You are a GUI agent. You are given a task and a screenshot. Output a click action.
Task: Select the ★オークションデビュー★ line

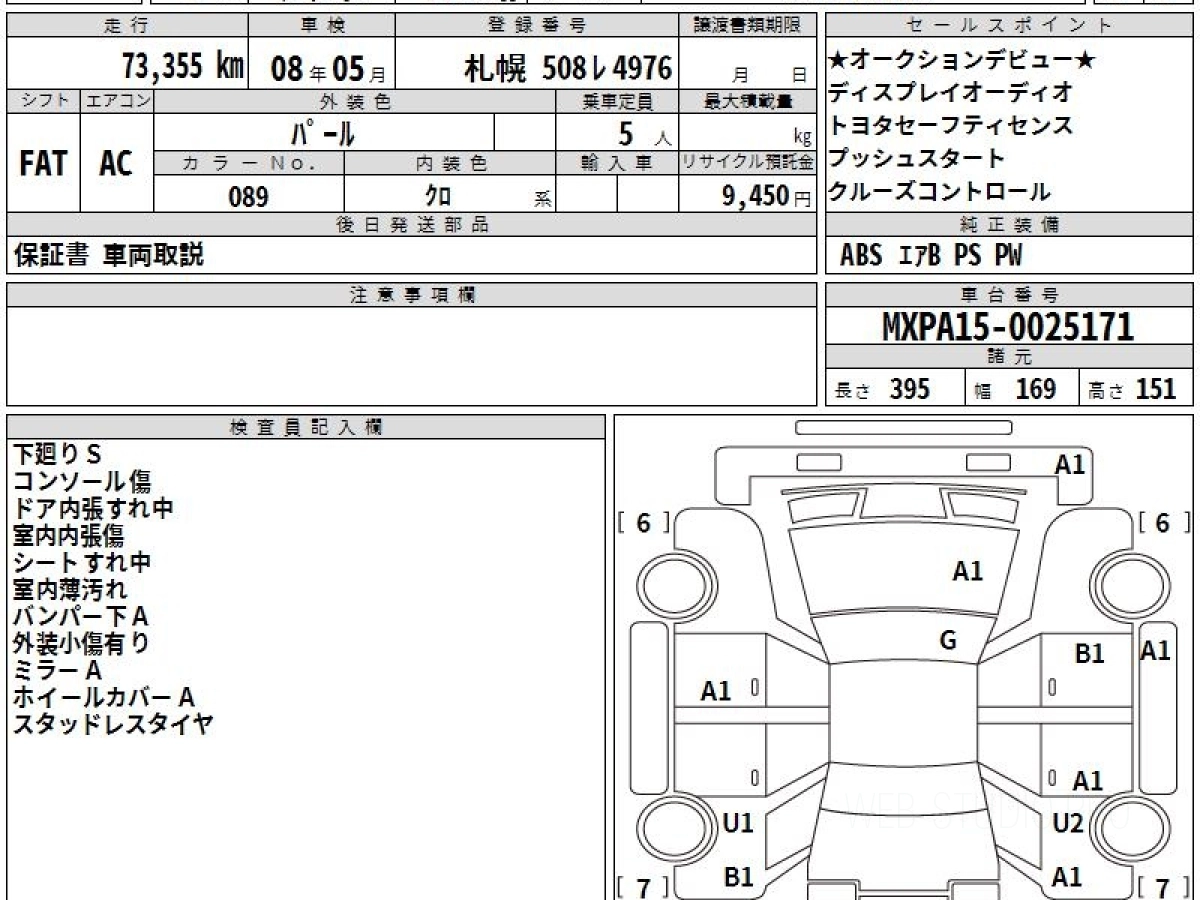pos(962,61)
